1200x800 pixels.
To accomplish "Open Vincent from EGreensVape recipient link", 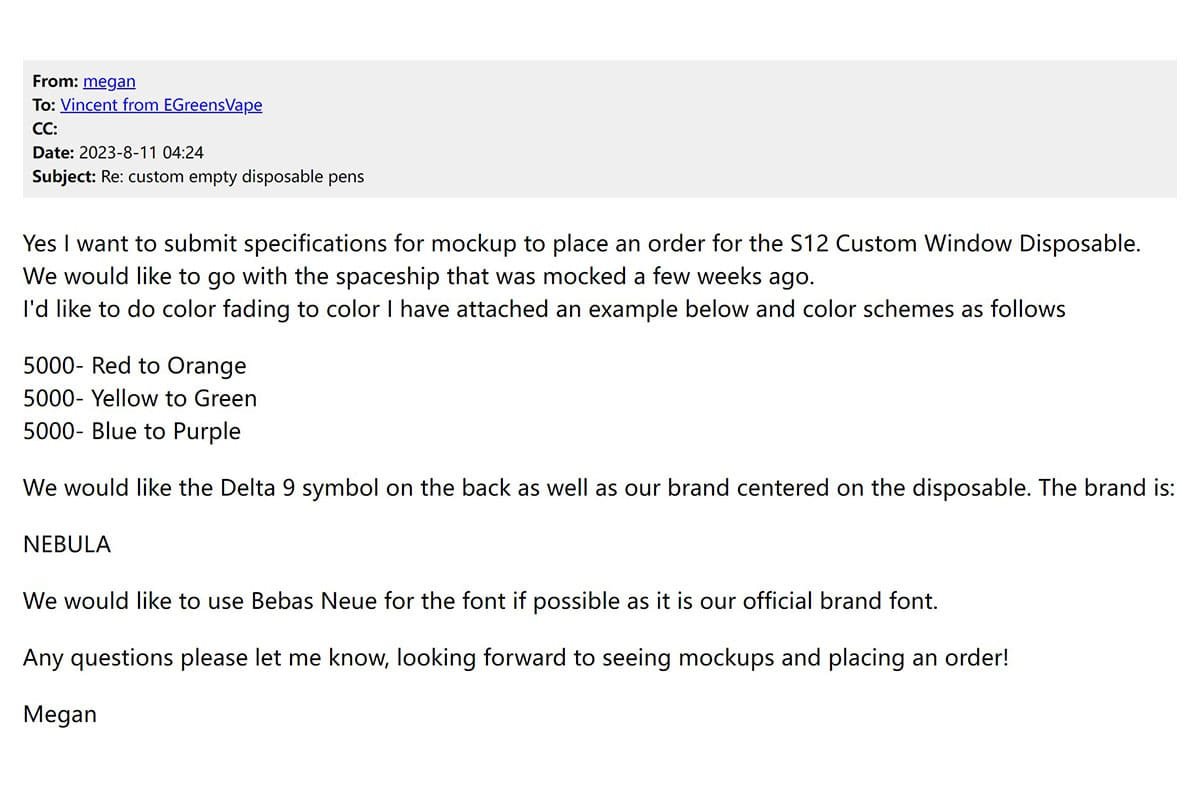I will click(161, 105).
